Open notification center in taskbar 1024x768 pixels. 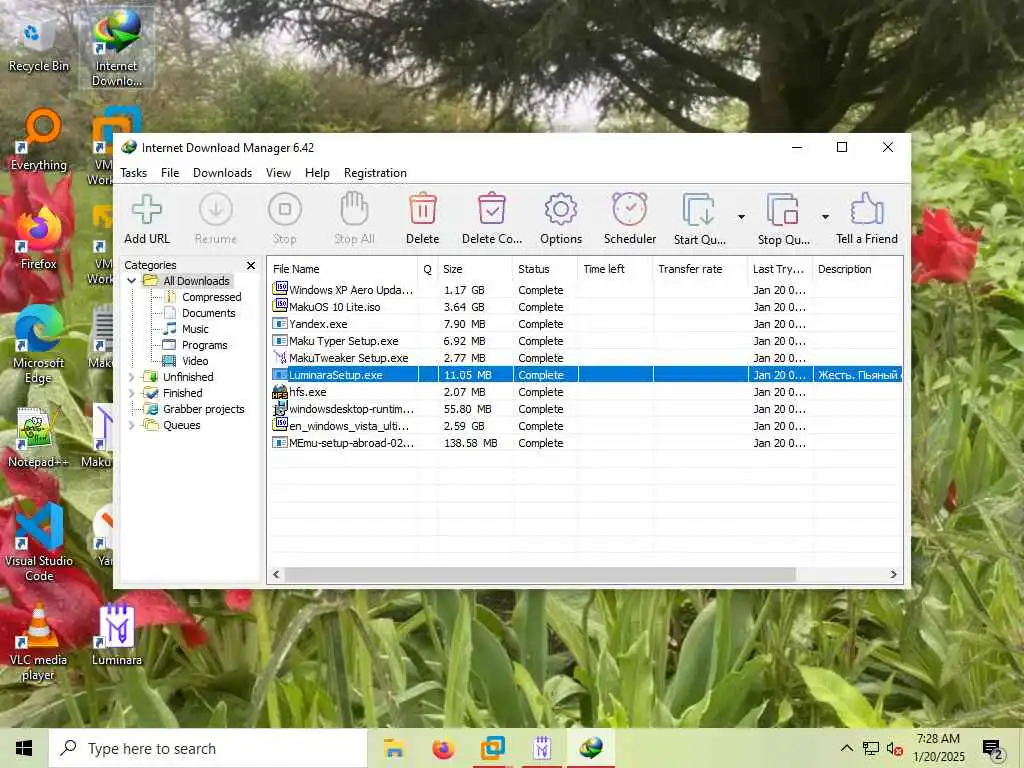992,748
